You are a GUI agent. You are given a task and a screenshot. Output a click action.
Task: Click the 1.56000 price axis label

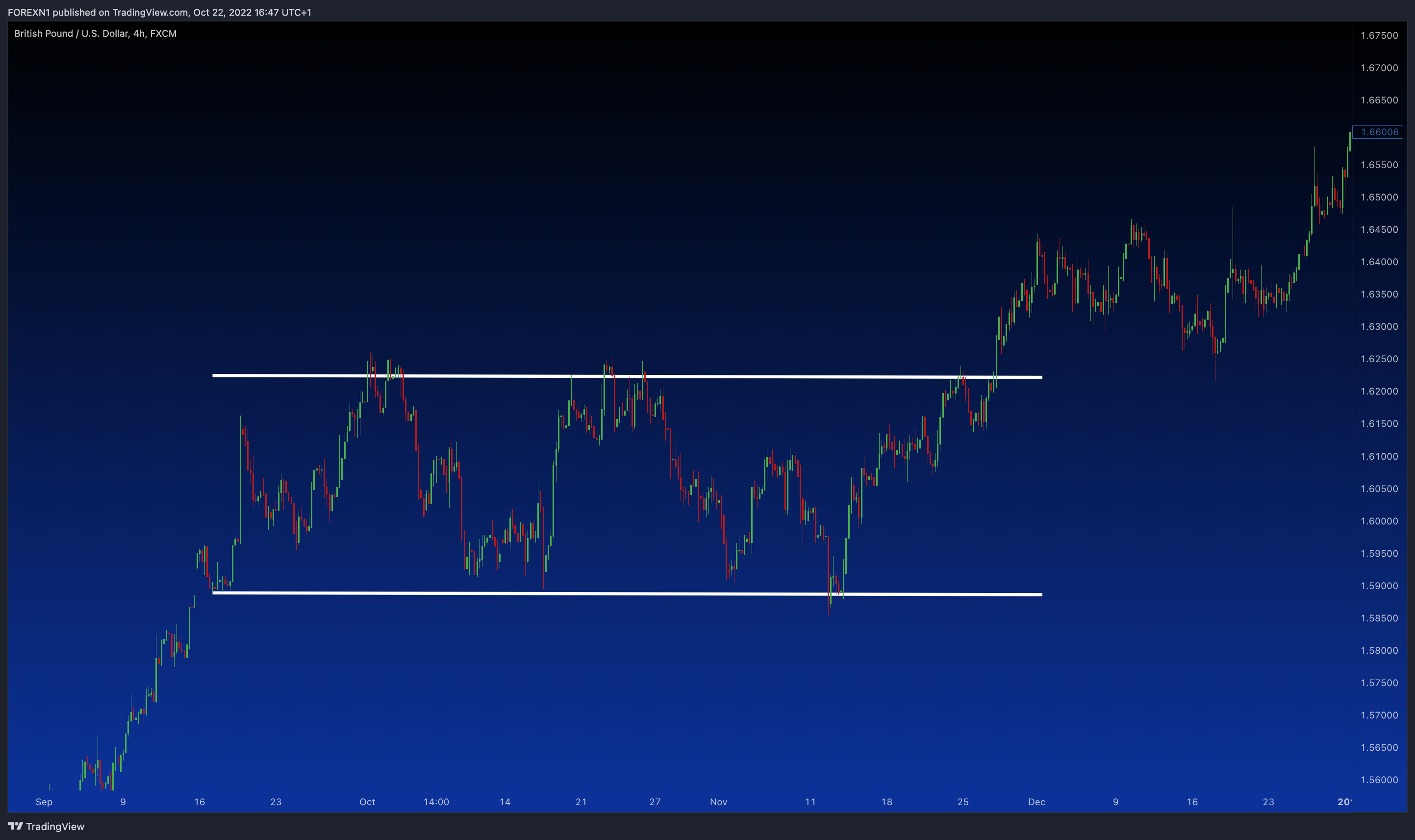(1379, 779)
